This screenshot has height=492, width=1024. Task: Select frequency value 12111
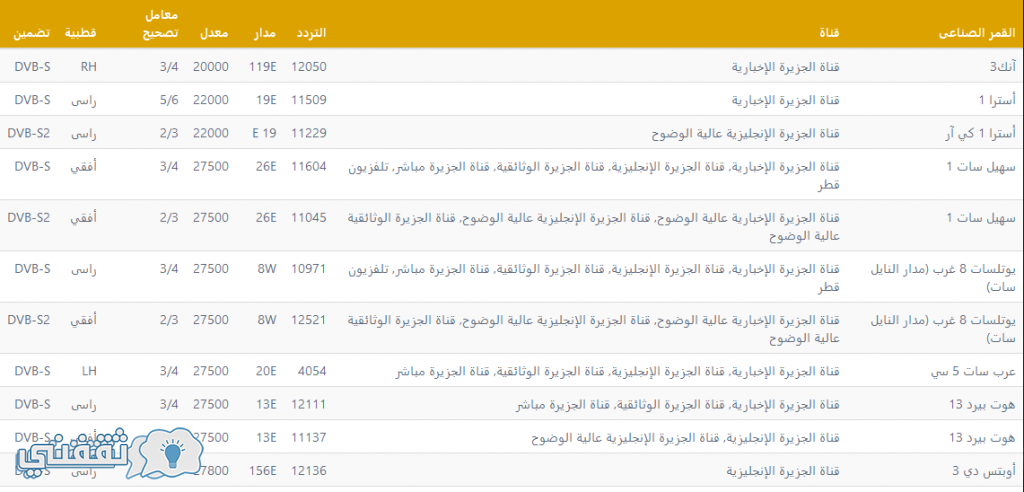[311, 404]
